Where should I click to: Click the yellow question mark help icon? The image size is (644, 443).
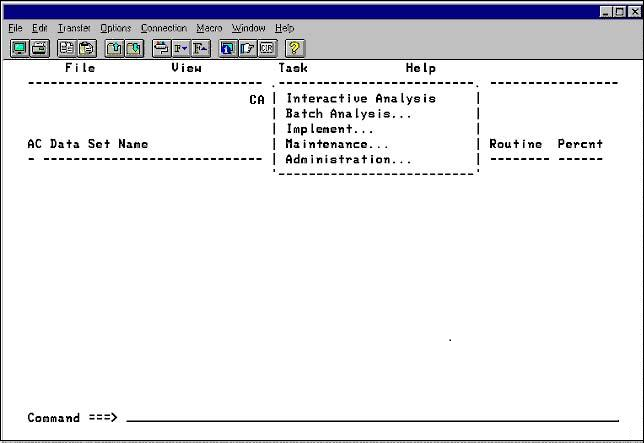[x=295, y=48]
